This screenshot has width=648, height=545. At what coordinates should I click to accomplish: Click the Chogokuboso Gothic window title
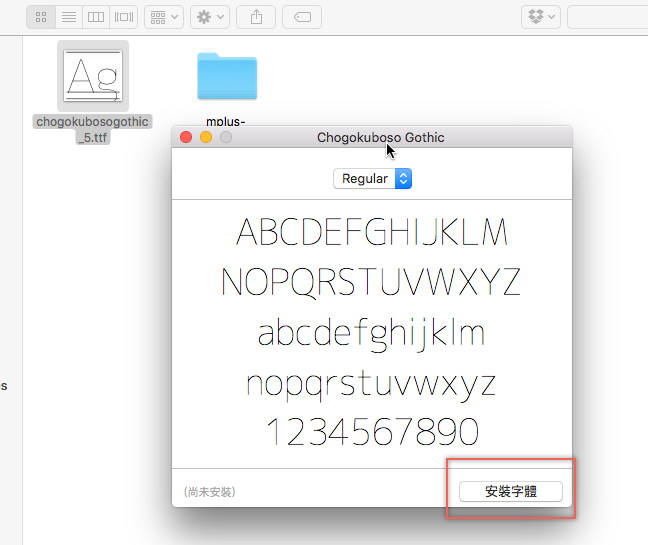point(381,138)
